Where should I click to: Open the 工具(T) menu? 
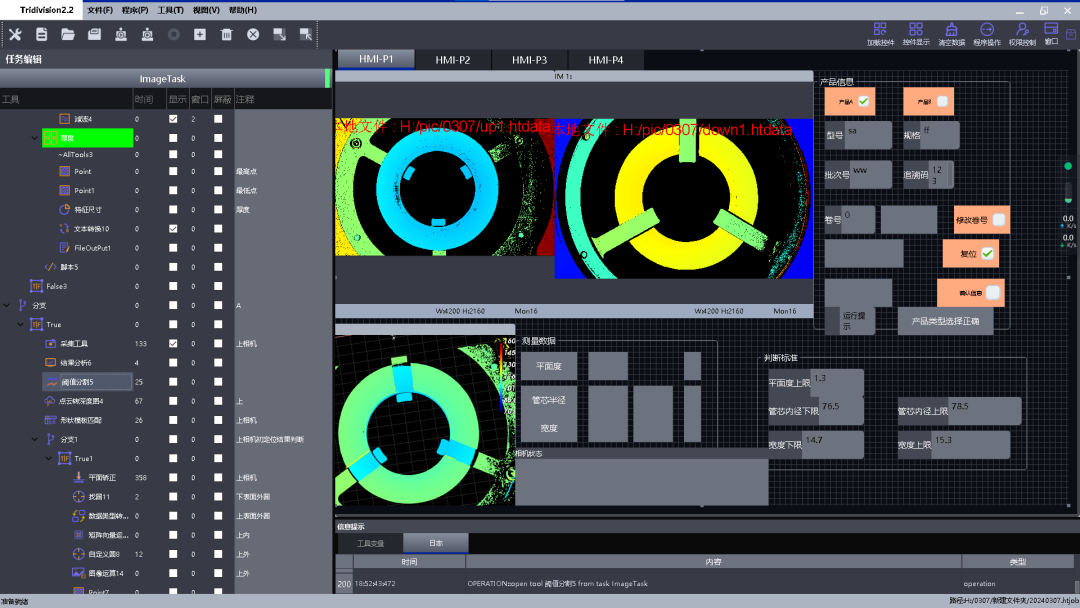click(170, 10)
